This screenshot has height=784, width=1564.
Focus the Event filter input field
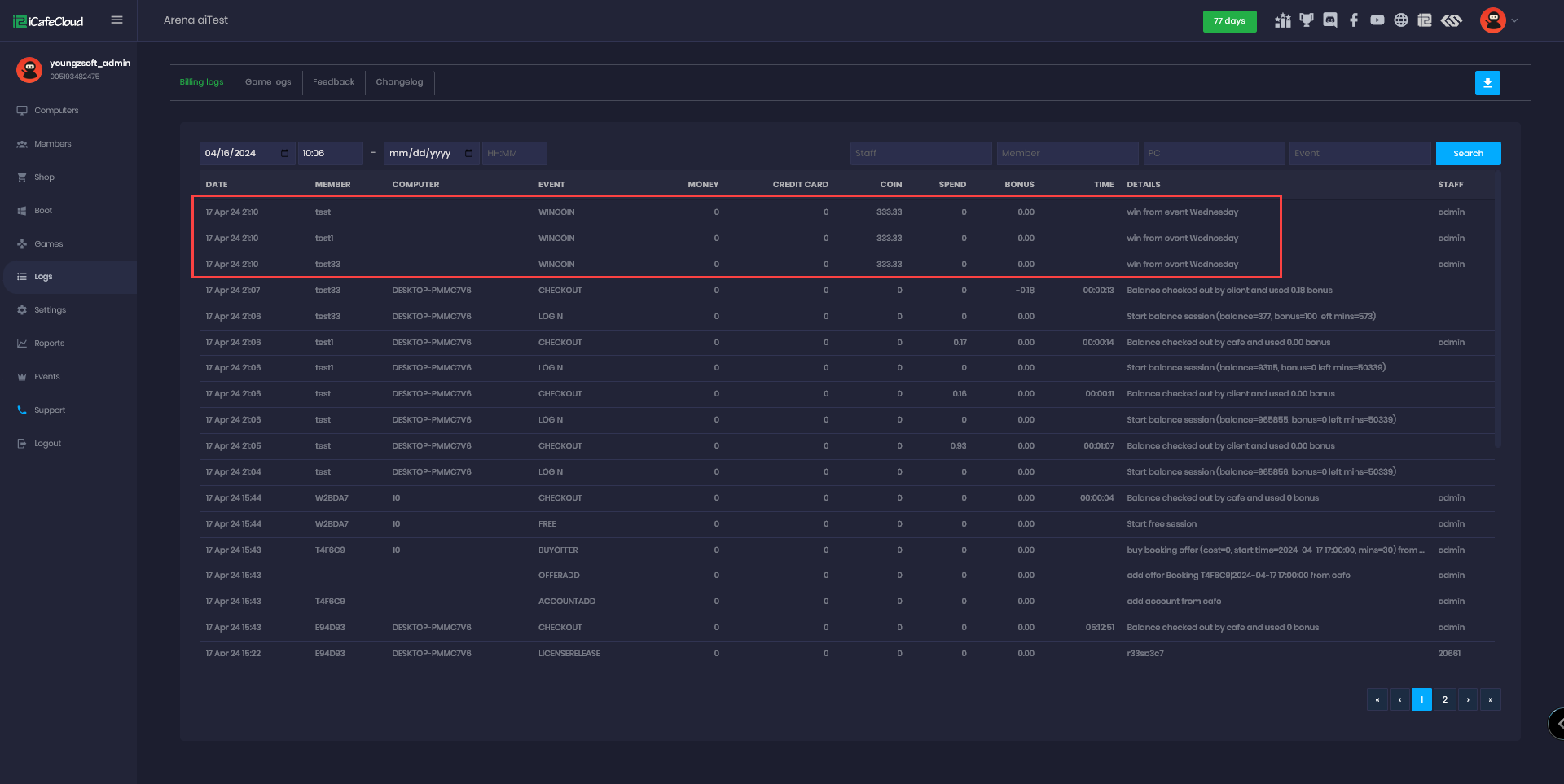(x=1359, y=153)
